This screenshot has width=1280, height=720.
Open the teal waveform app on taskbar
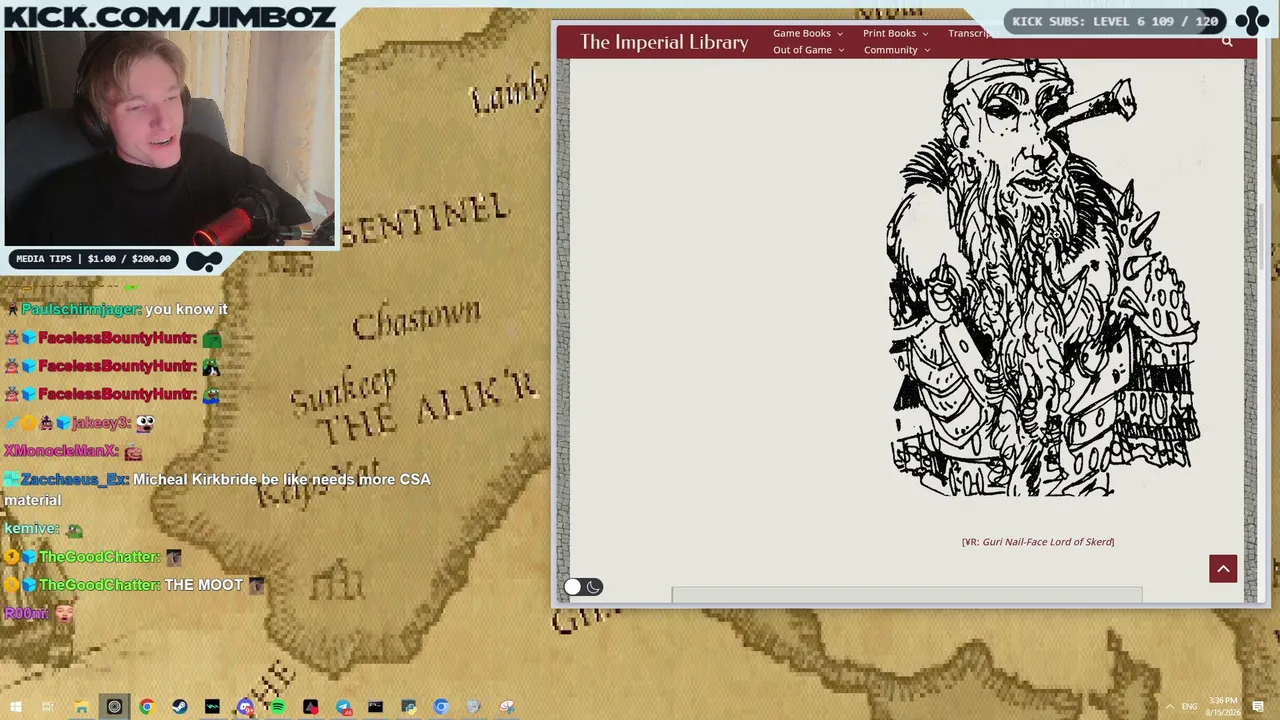click(x=212, y=707)
